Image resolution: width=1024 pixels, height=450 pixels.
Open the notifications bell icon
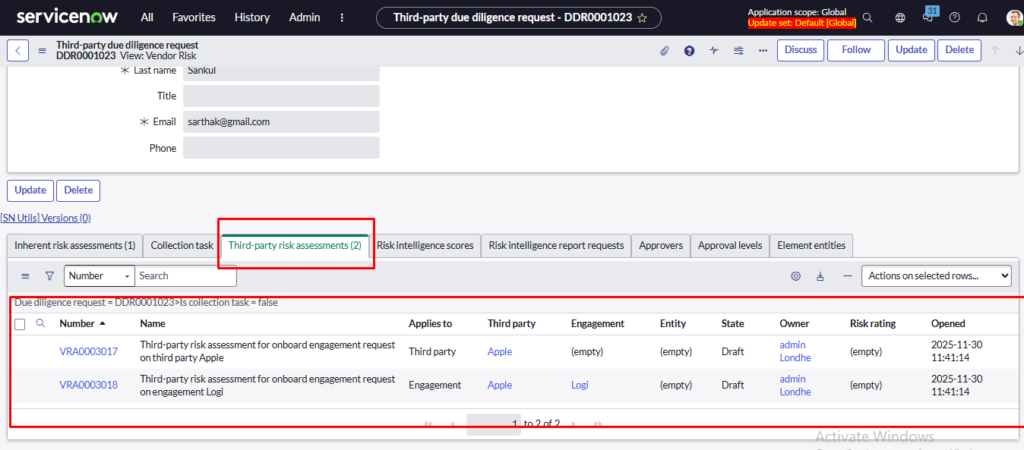point(982,18)
